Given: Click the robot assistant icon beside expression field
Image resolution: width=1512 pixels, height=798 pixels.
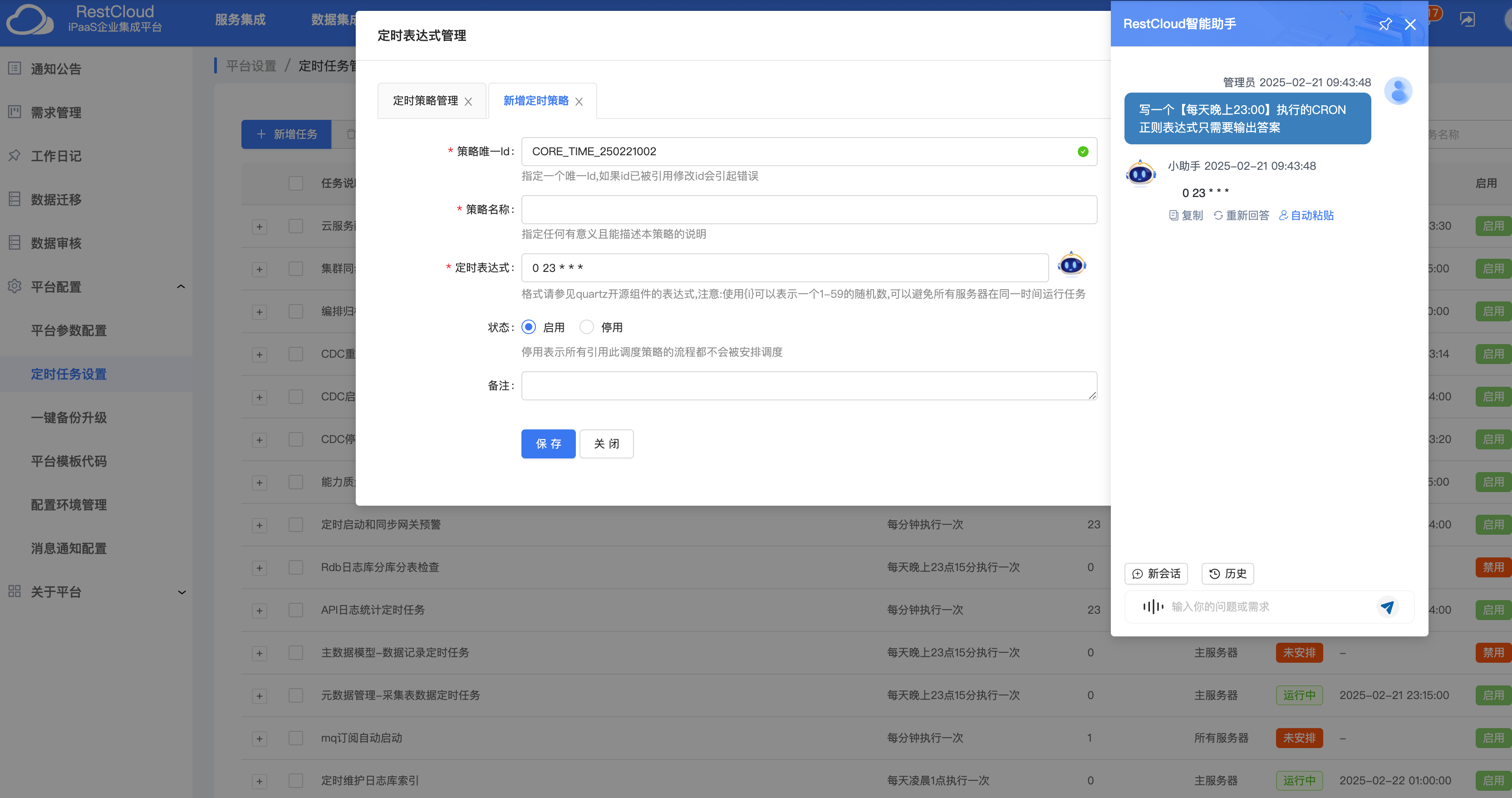Looking at the screenshot, I should tap(1071, 265).
